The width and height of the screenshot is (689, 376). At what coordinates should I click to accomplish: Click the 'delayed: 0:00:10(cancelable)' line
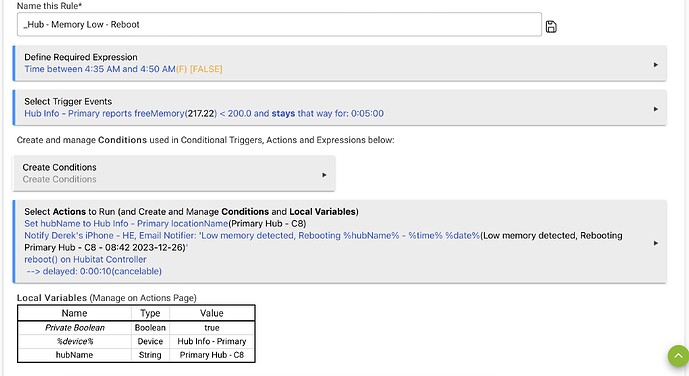(x=94, y=271)
